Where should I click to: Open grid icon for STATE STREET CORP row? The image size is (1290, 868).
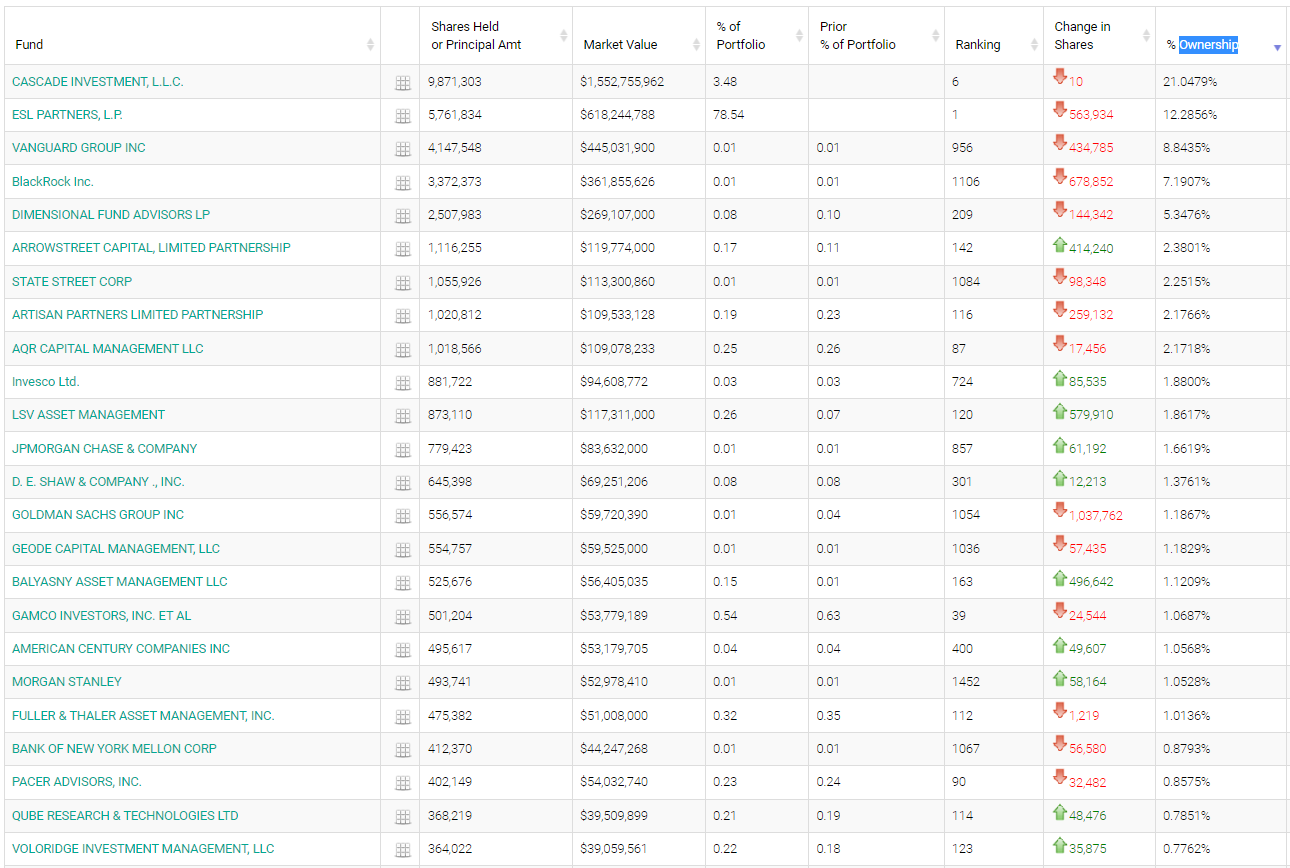(403, 283)
